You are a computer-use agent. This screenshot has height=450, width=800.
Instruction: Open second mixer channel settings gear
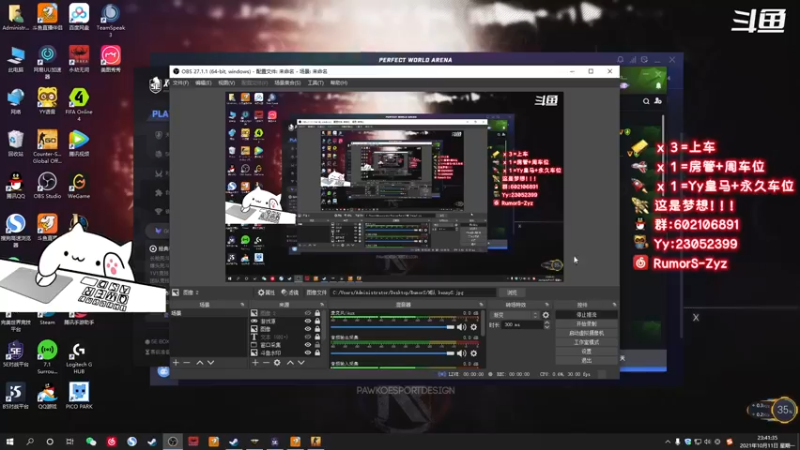pos(473,353)
